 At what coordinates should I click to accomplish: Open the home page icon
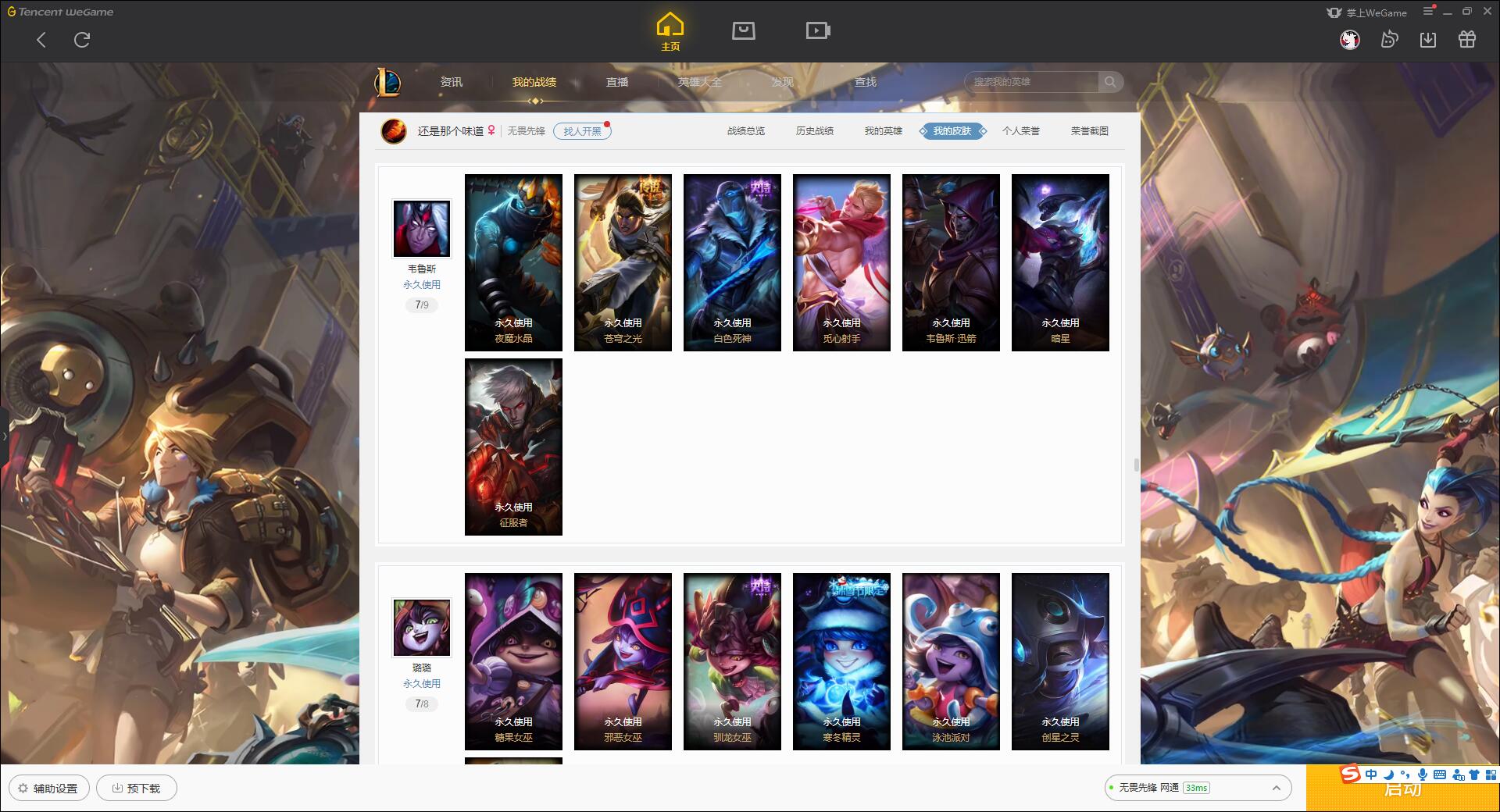click(670, 31)
